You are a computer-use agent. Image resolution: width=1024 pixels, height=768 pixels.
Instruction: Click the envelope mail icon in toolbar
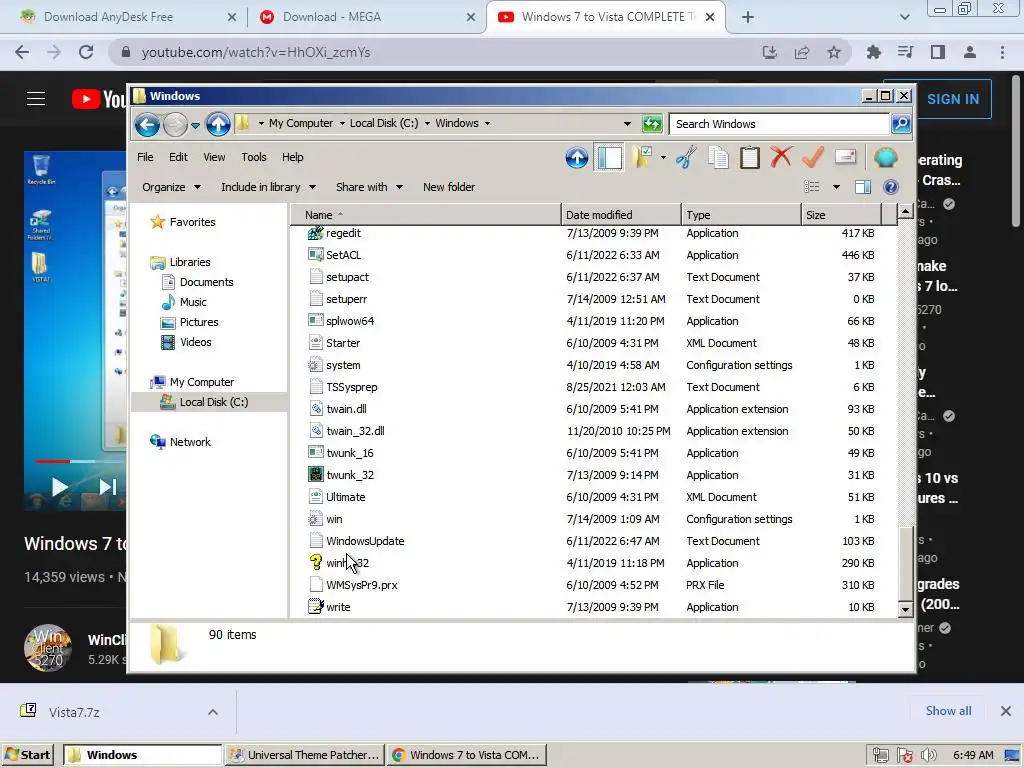pyautogui.click(x=846, y=156)
